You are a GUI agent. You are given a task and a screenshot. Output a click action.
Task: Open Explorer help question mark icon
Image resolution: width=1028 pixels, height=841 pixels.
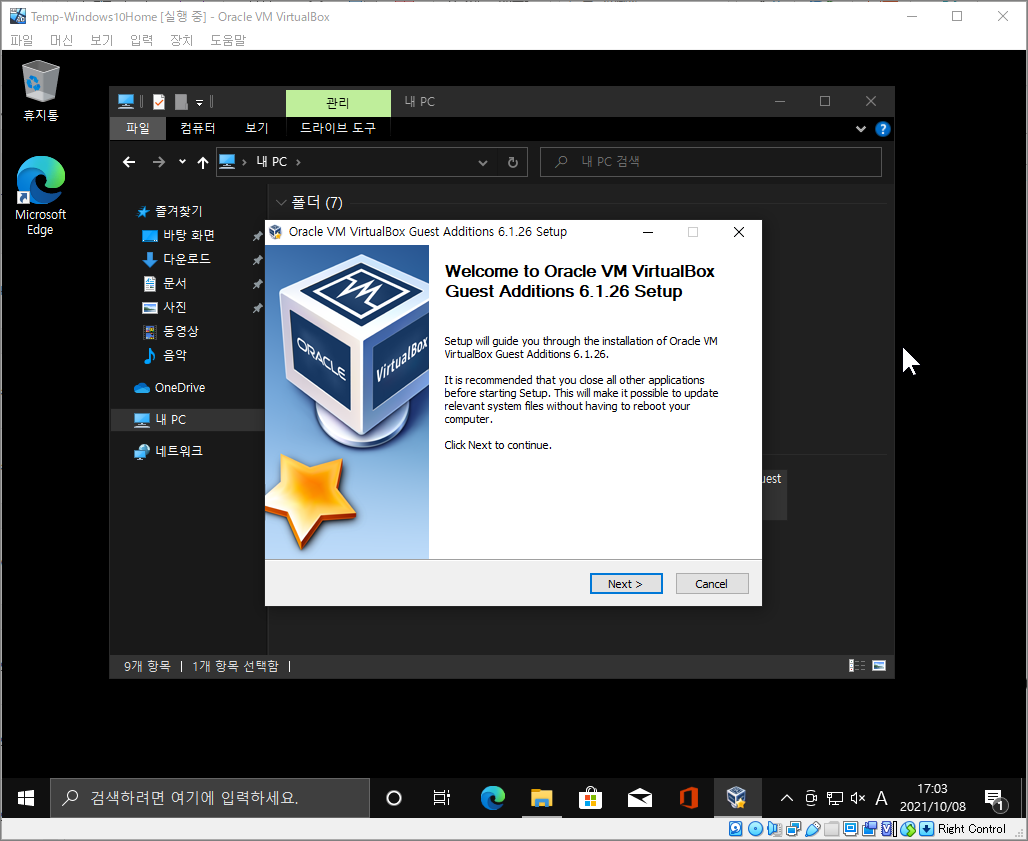pyautogui.click(x=882, y=129)
